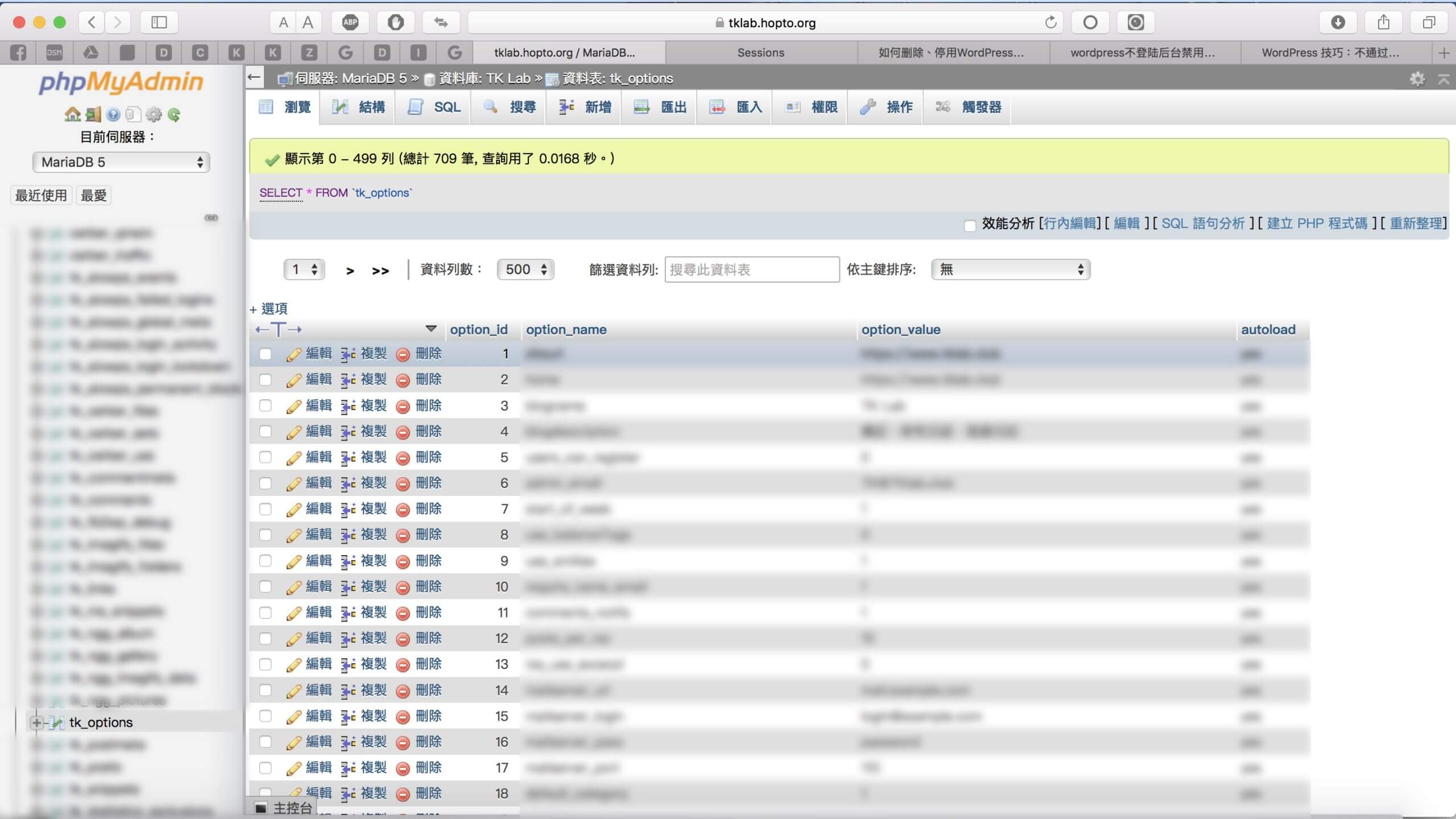
Task: Open Safari downloads icon
Action: (1338, 23)
